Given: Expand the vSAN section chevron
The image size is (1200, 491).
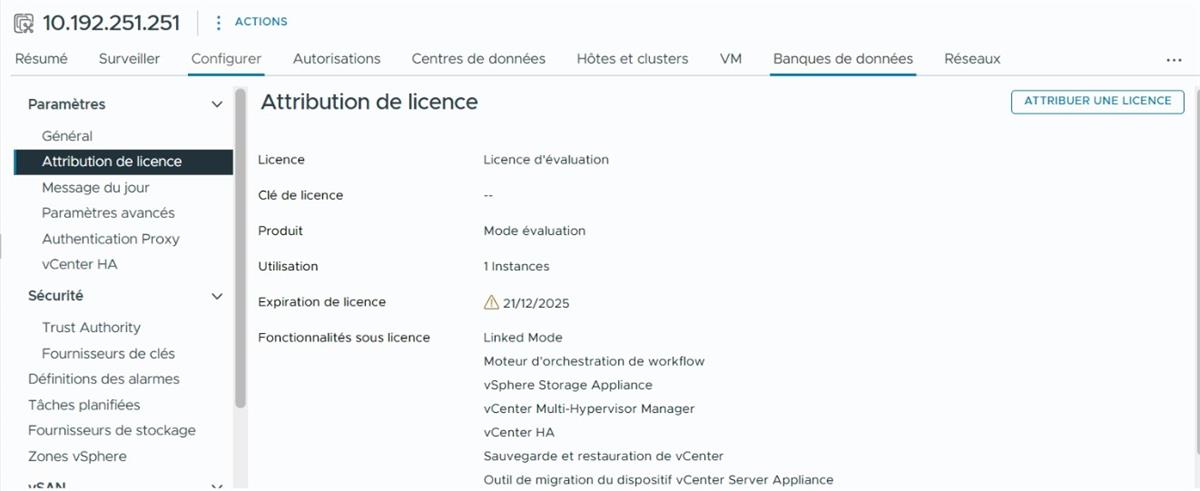Looking at the screenshot, I should (217, 487).
